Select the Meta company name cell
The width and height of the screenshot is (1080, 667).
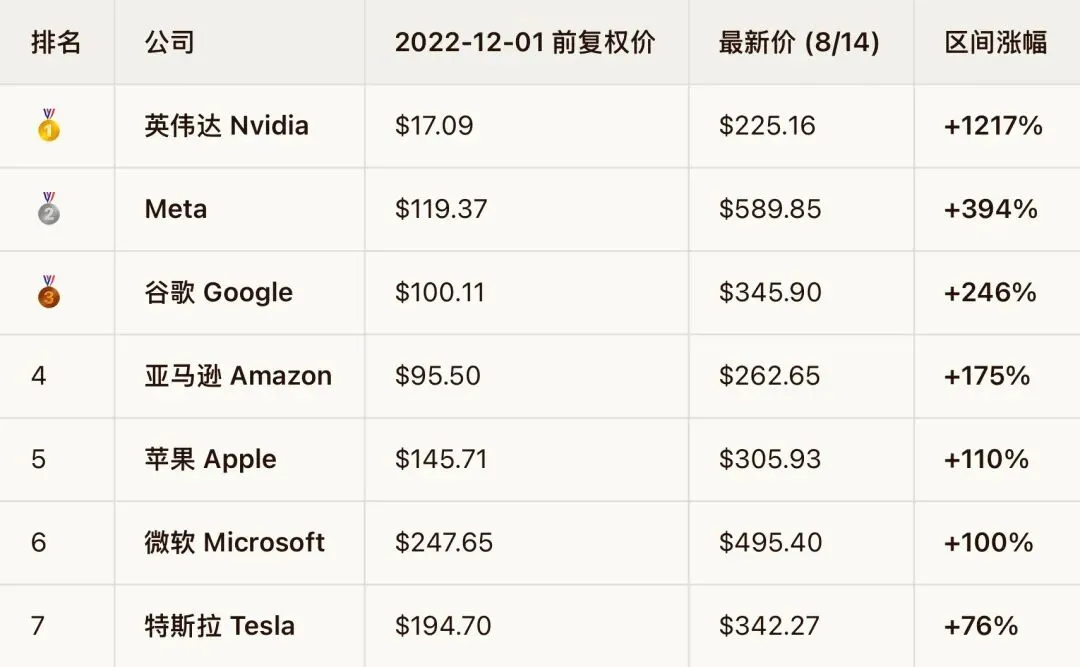click(x=240, y=209)
